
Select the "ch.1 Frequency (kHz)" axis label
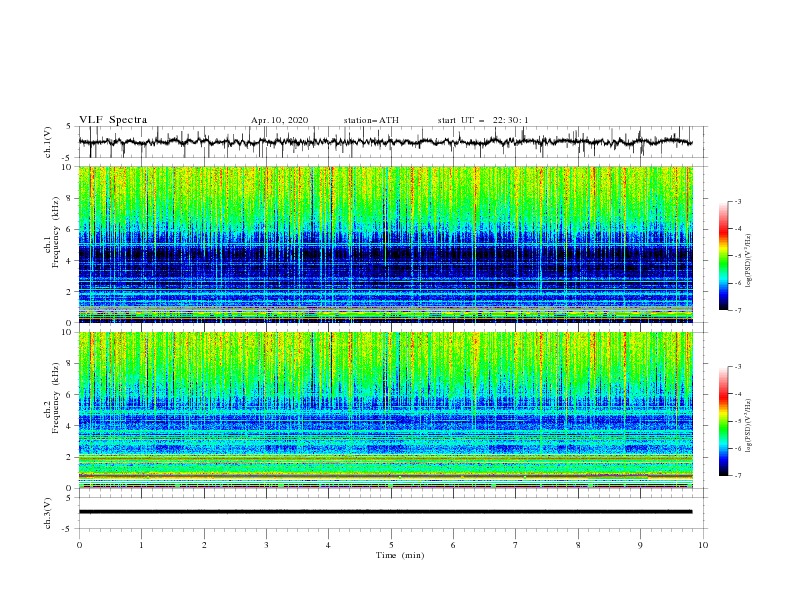52,230
